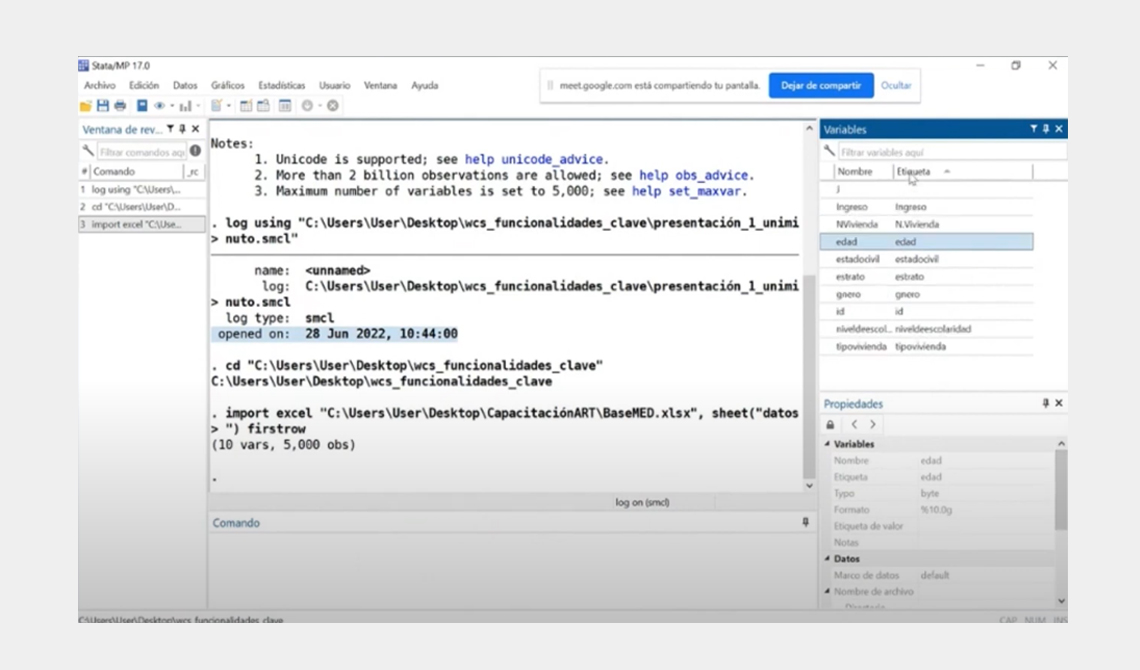Click the Filtrar variables aquí field
The width and height of the screenshot is (1140, 670).
(952, 152)
